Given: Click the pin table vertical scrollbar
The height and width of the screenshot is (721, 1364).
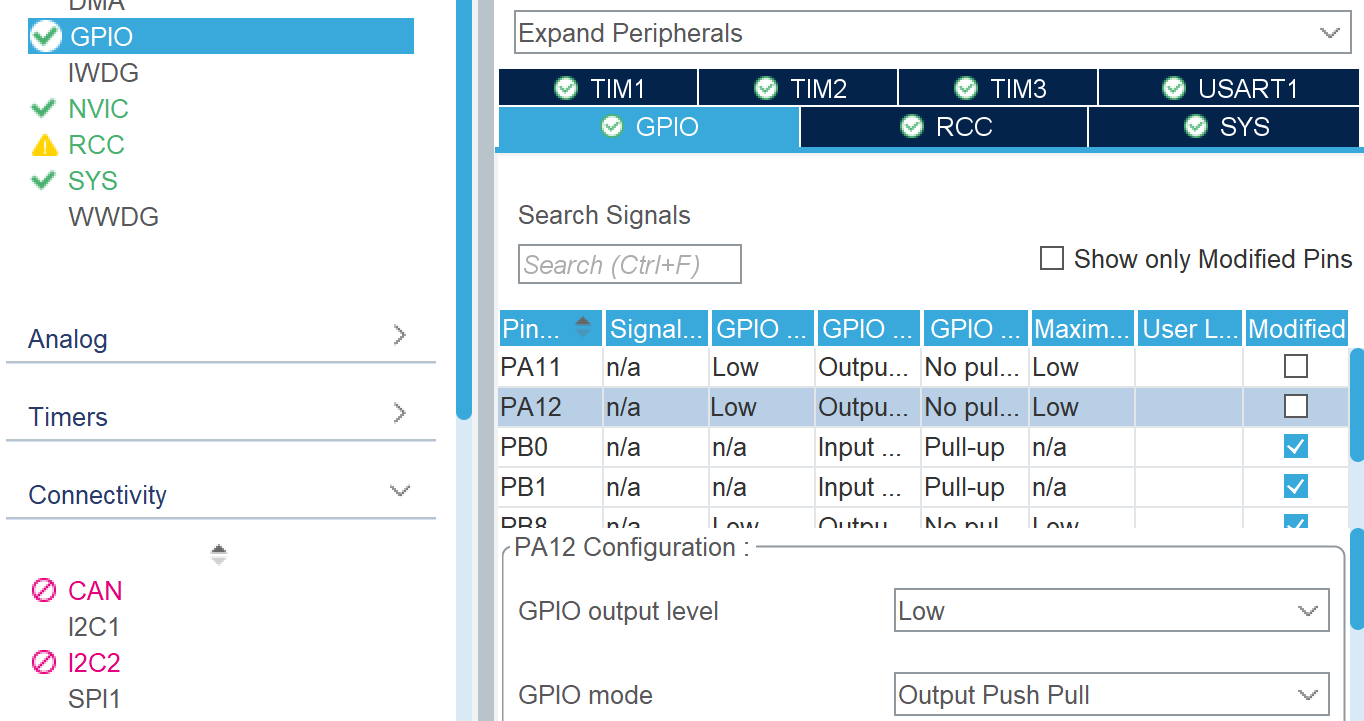Looking at the screenshot, I should pyautogui.click(x=1357, y=403).
